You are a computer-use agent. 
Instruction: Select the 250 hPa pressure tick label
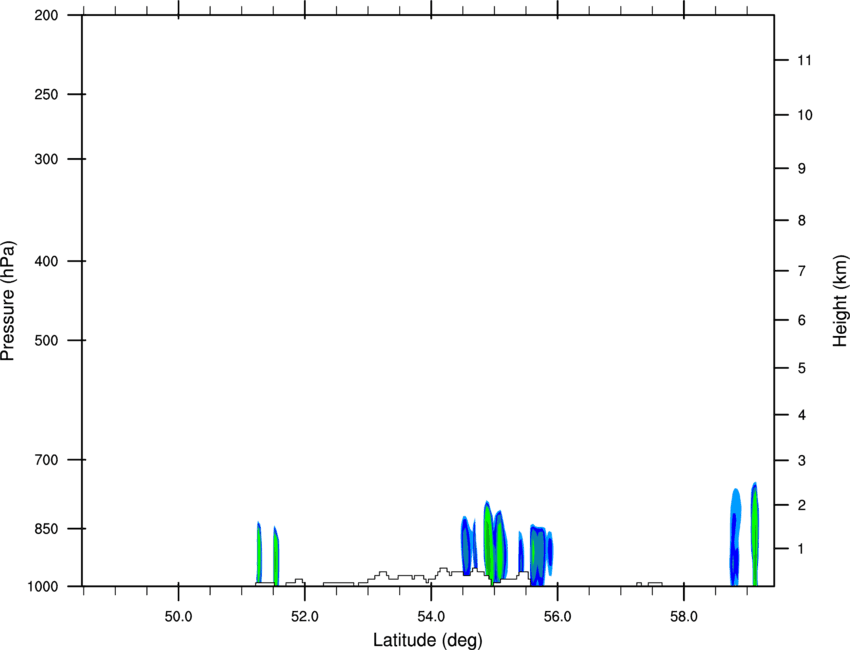pyautogui.click(x=46, y=94)
